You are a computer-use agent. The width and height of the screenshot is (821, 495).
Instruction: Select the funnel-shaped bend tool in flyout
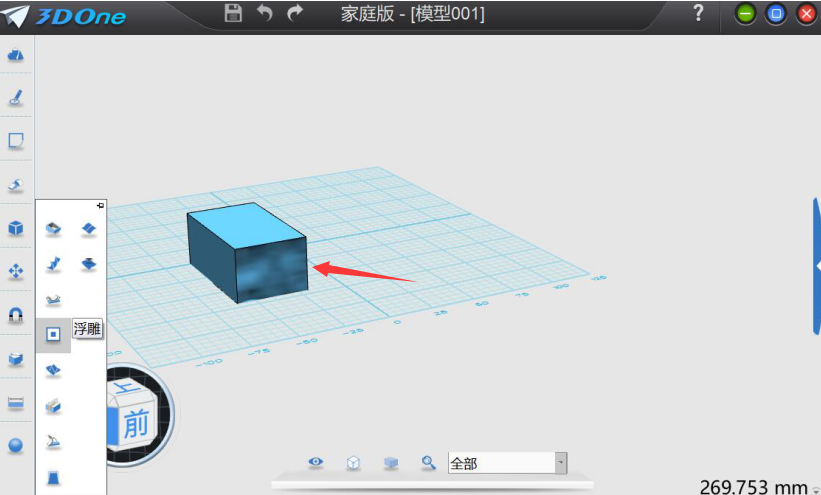click(88, 264)
